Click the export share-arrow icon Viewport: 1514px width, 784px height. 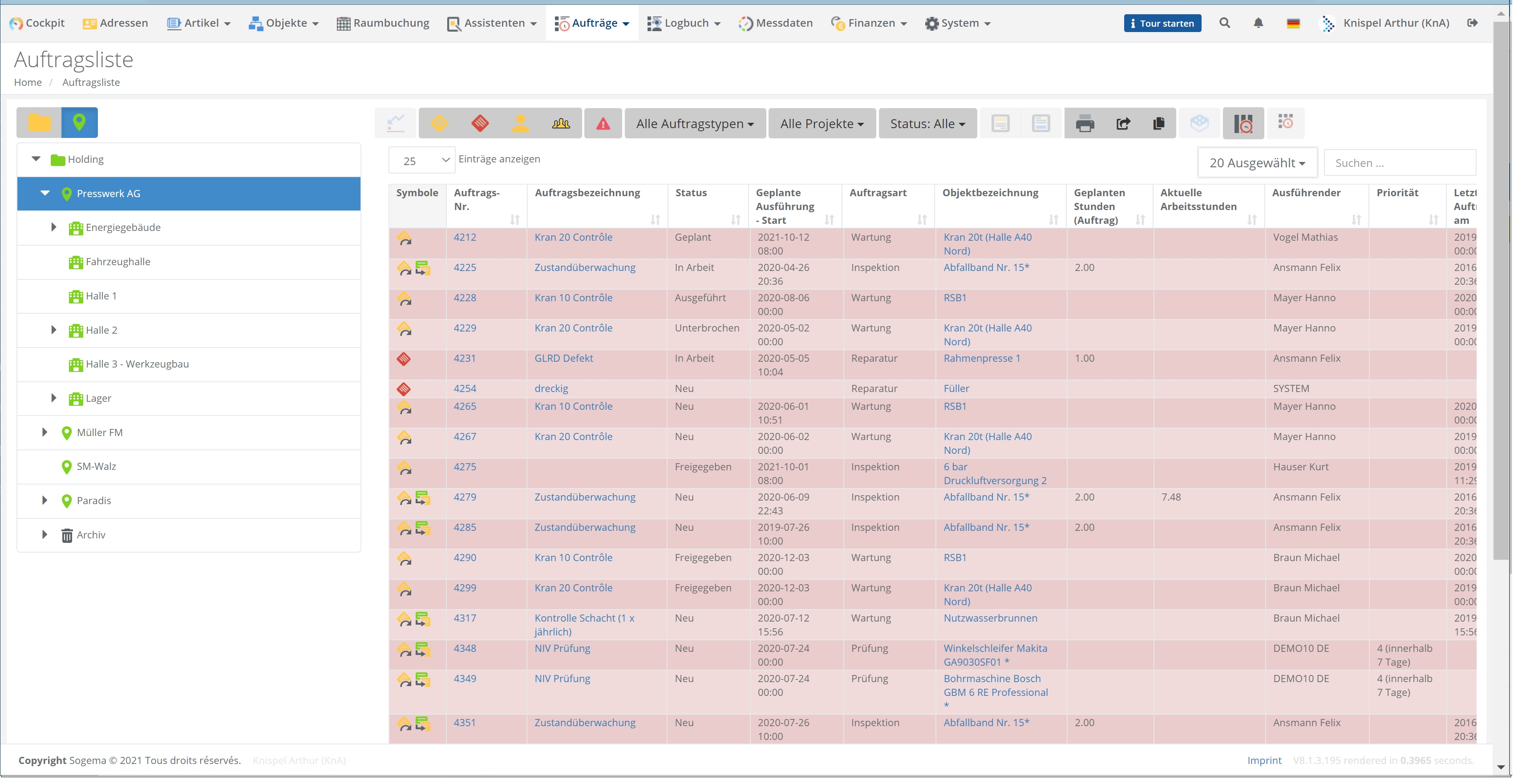[1123, 123]
